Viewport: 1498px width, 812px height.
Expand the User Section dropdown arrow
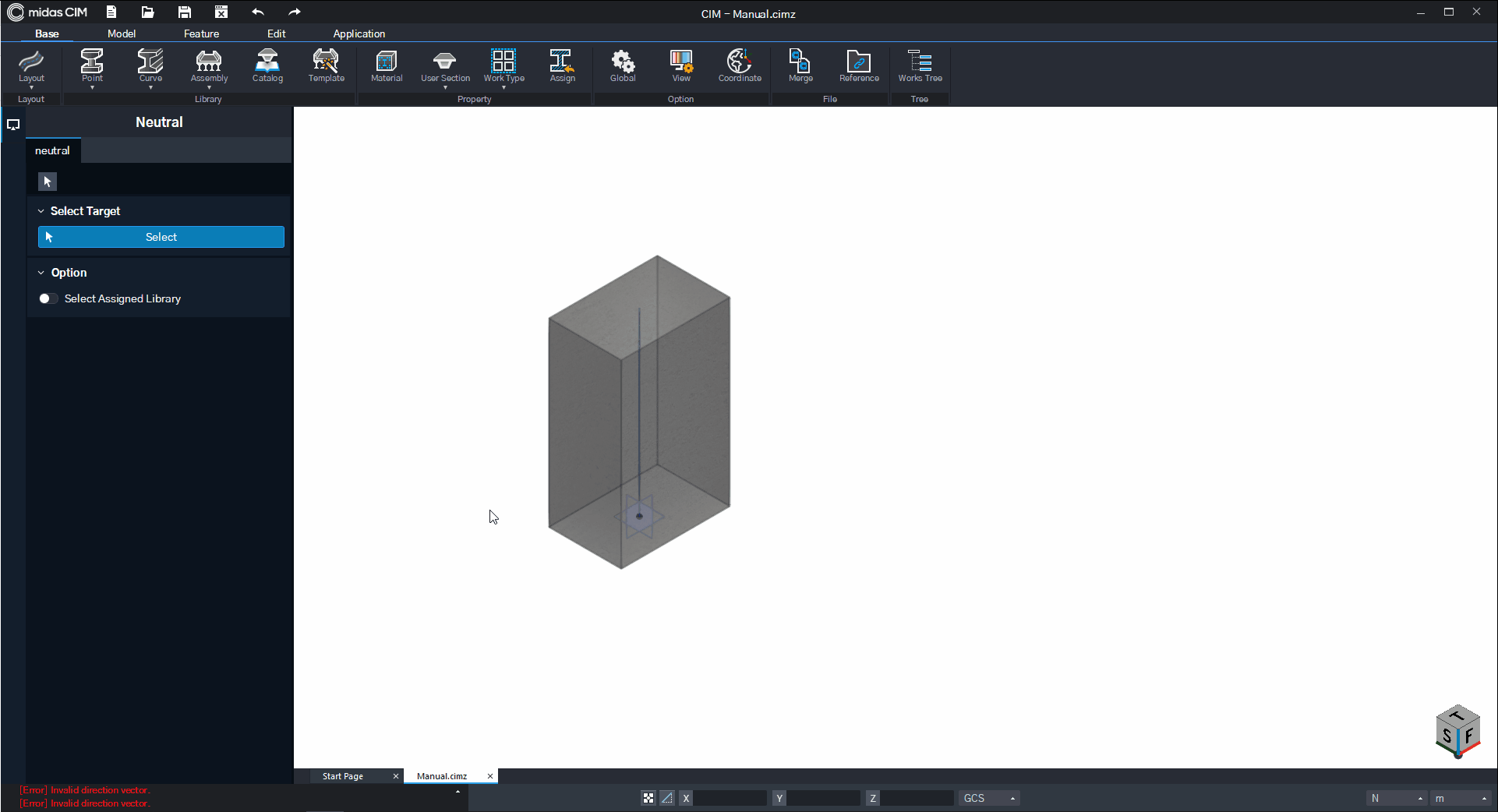point(445,87)
